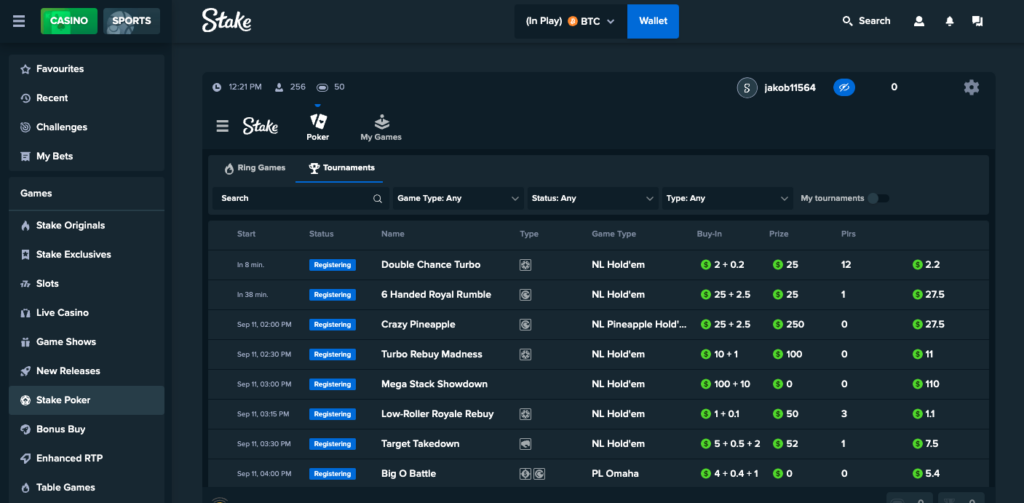Switch to the Sports section
This screenshot has width=1024, height=503.
131,21
